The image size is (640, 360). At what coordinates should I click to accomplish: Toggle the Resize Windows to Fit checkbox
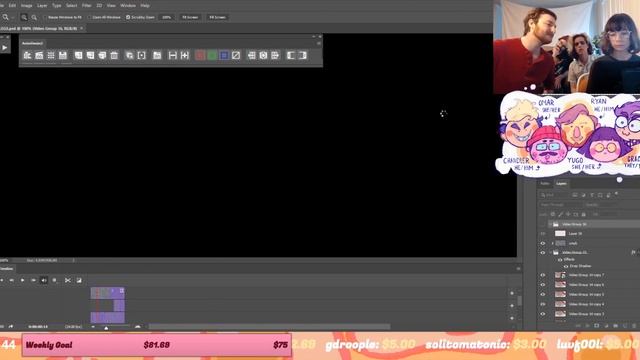(x=45, y=17)
